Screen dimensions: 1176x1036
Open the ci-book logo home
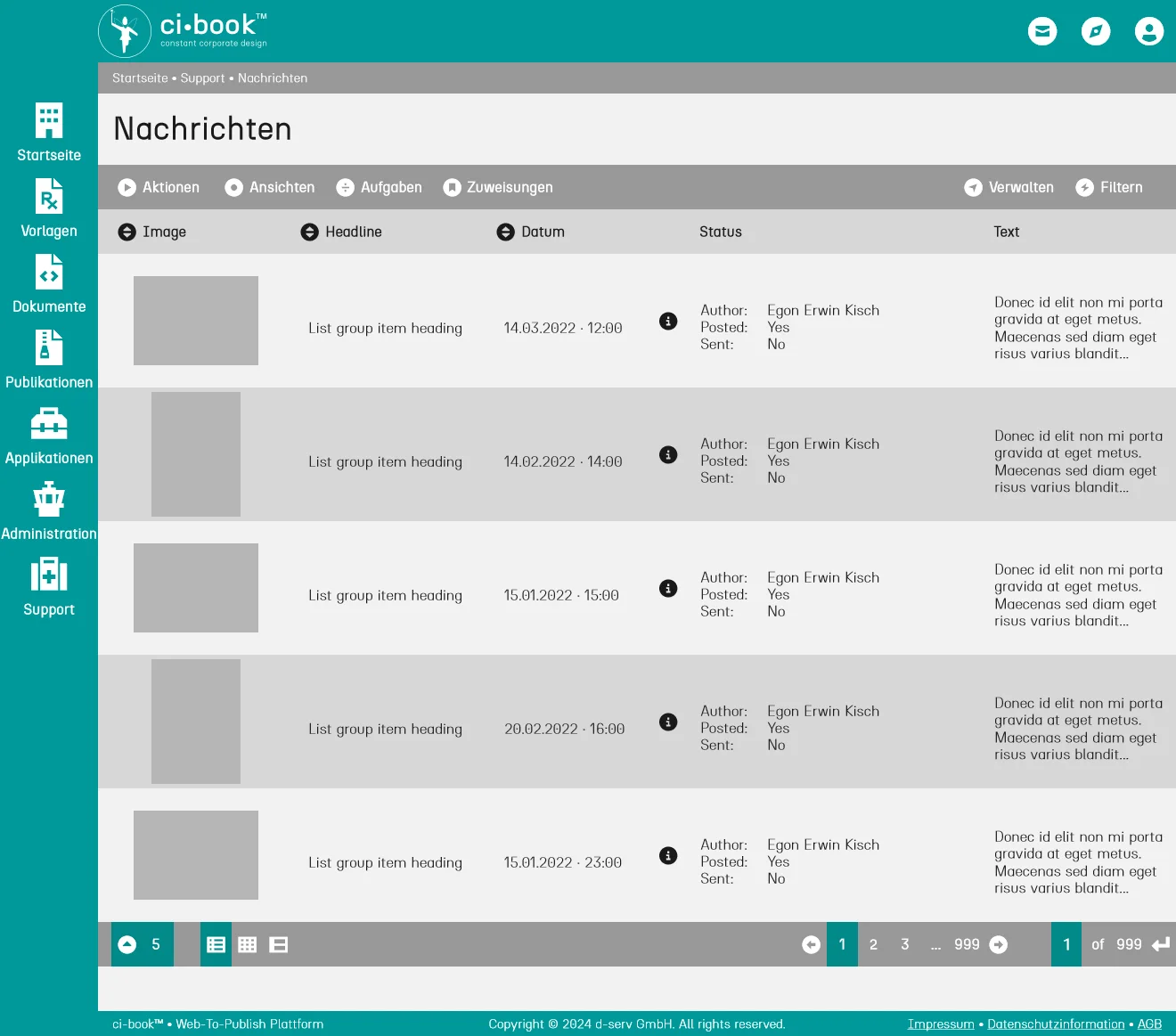click(x=183, y=31)
